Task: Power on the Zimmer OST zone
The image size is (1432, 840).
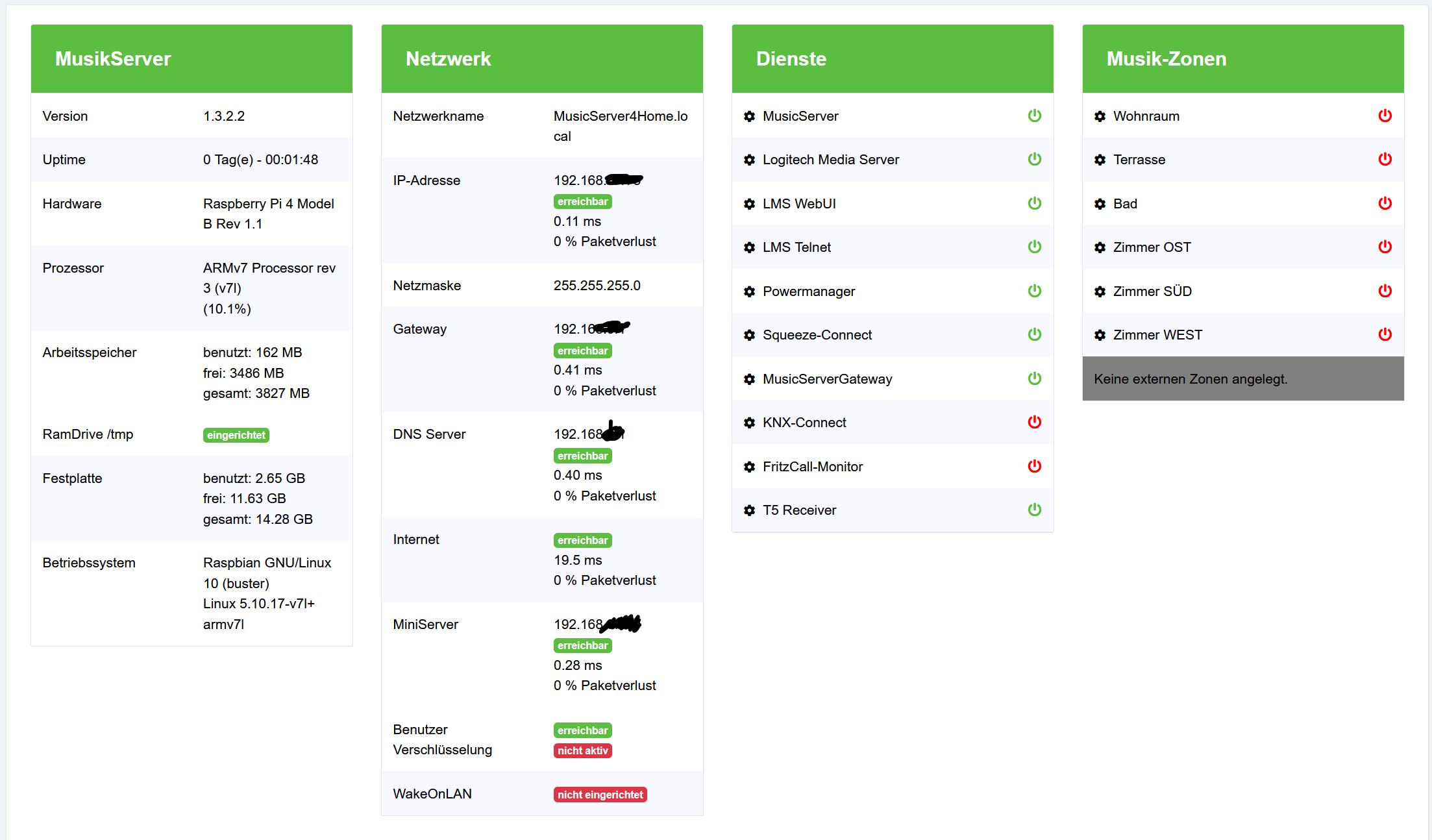Action: pyautogui.click(x=1385, y=247)
